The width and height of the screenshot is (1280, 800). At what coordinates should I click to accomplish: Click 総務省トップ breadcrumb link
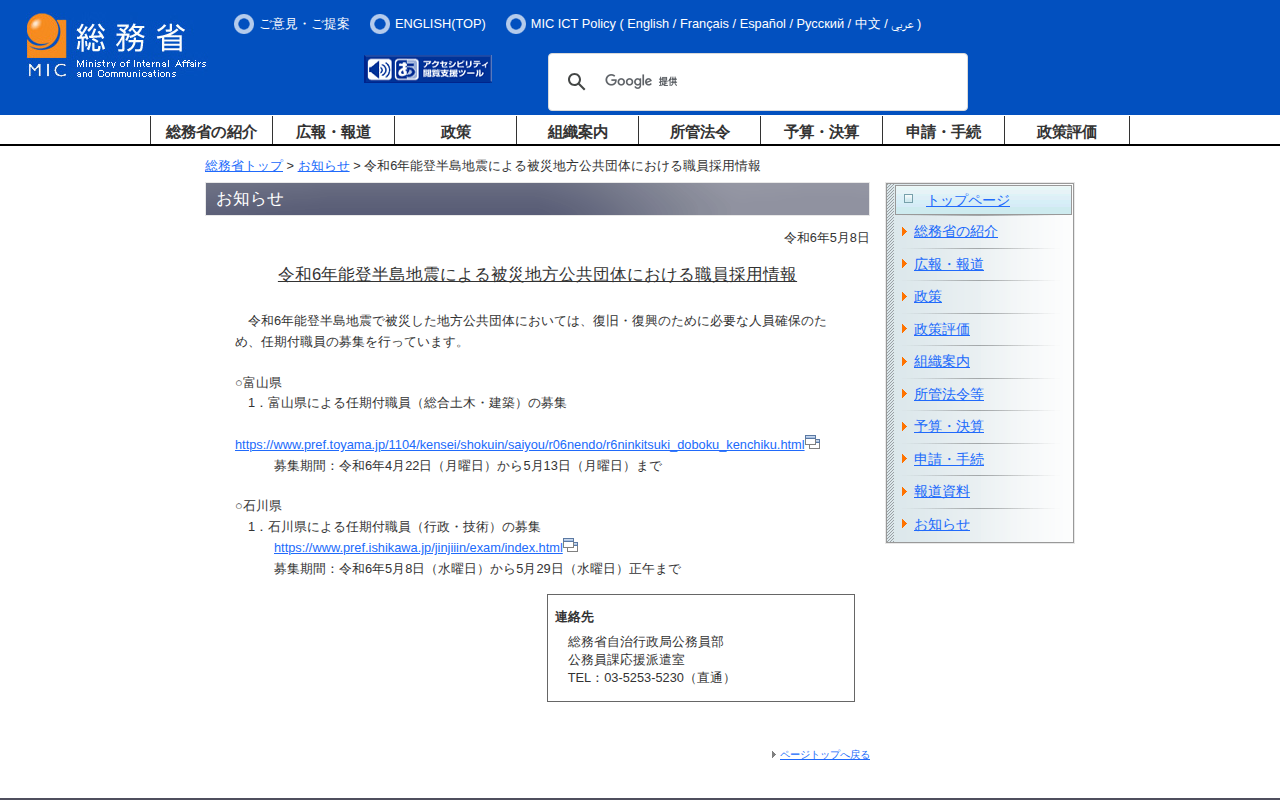click(244, 166)
